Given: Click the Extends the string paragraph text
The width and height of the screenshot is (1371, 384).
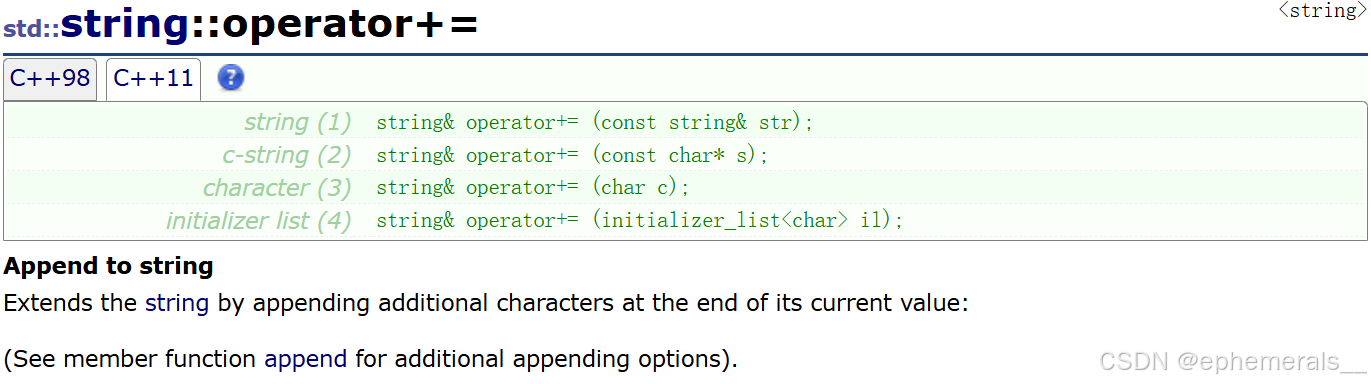Looking at the screenshot, I should [x=486, y=303].
